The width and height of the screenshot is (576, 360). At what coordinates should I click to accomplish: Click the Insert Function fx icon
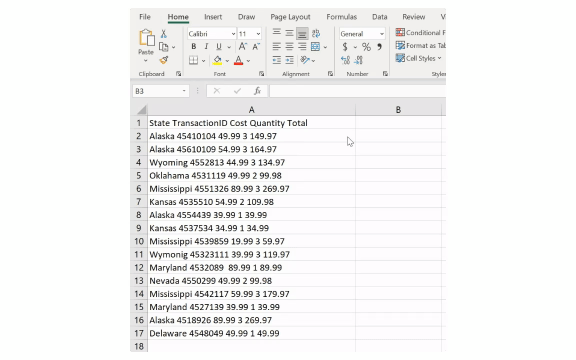click(x=257, y=91)
